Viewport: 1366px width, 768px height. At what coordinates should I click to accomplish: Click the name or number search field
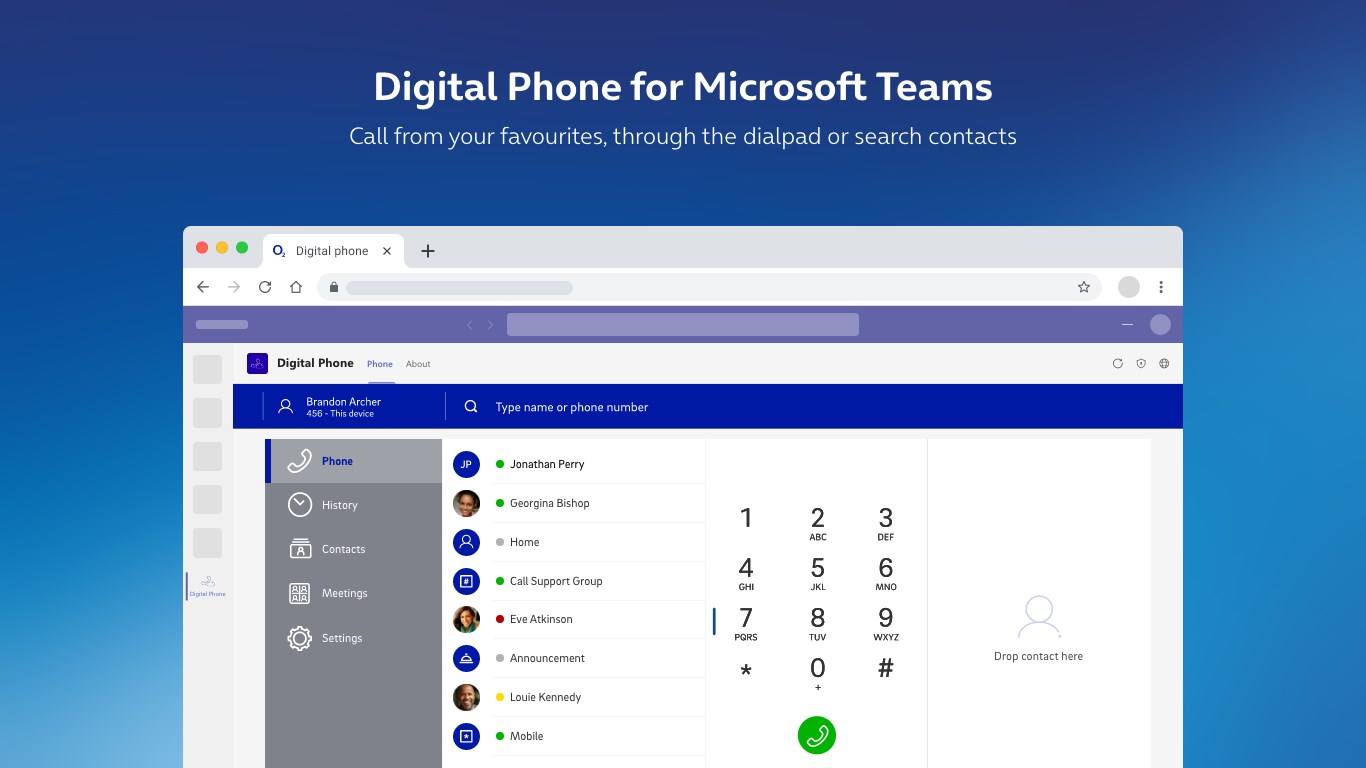click(x=572, y=407)
